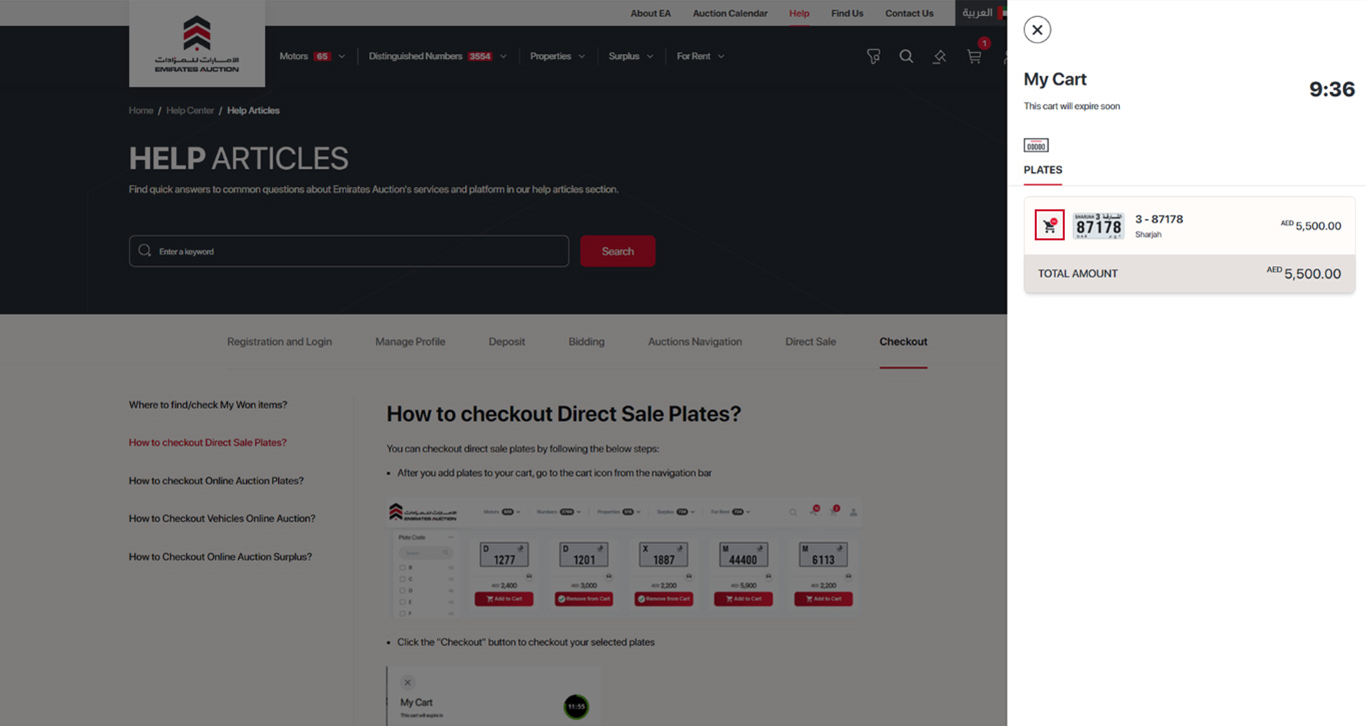Click the Emirates Auction logo
1366x726 pixels.
pos(197,44)
